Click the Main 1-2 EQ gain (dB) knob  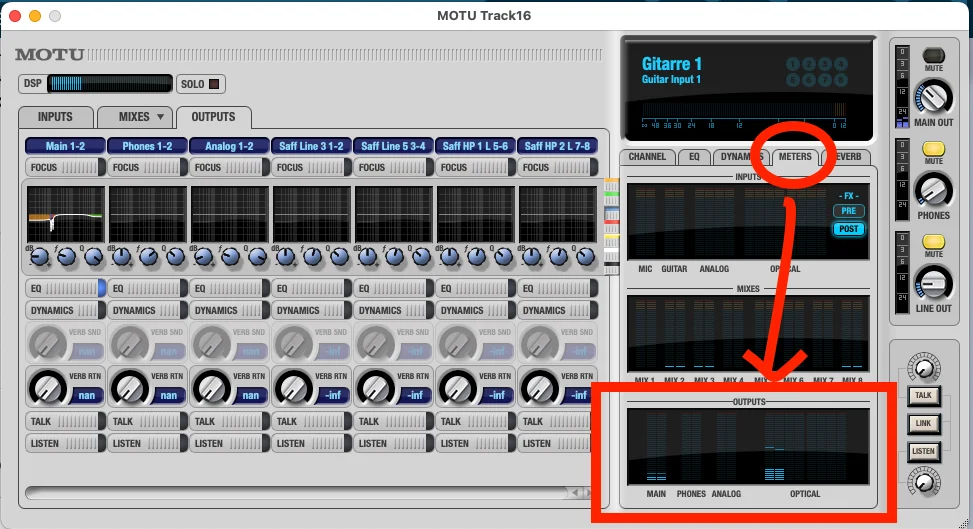pos(39,256)
